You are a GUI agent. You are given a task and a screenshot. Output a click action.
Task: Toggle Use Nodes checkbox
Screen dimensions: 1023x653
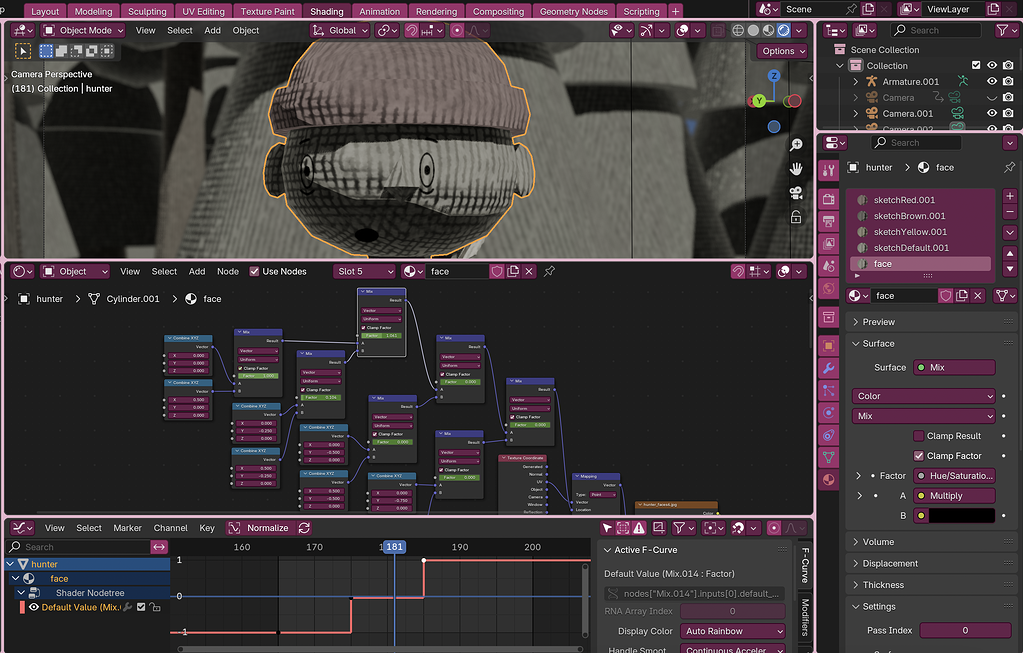point(254,271)
